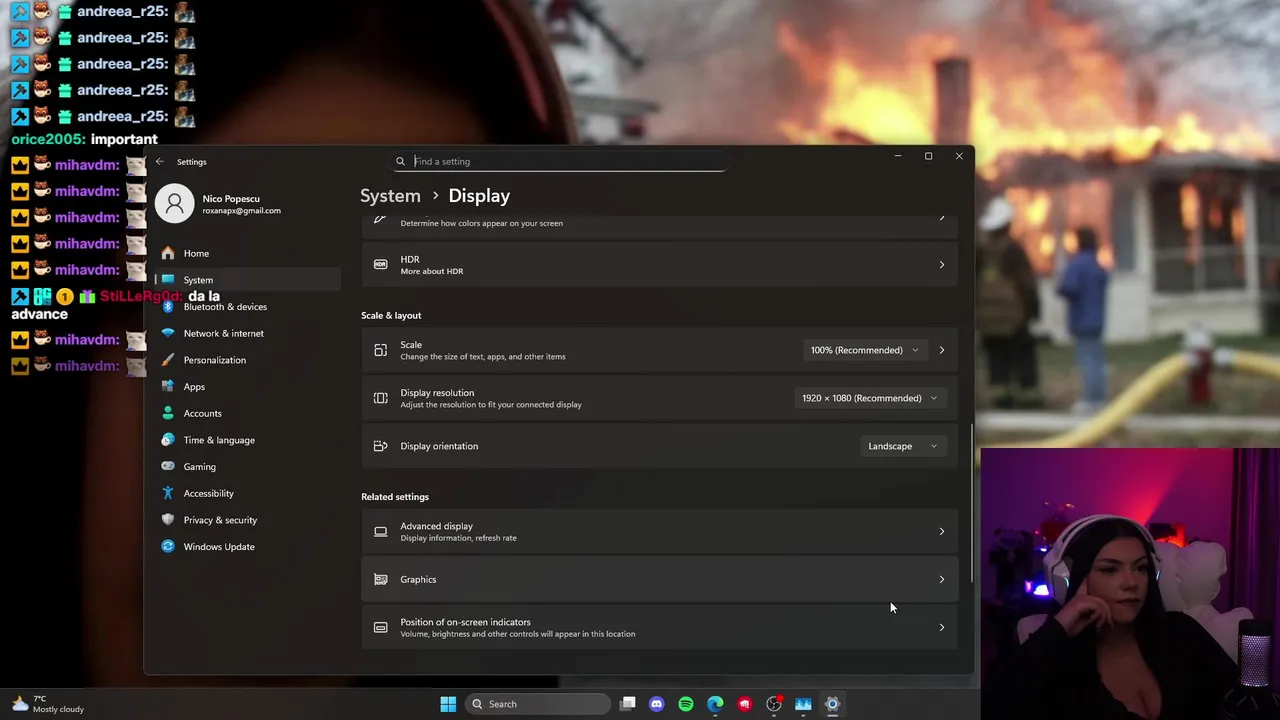The height and width of the screenshot is (720, 1280).
Task: Click the Network wifi icon in sidebar
Action: (168, 333)
